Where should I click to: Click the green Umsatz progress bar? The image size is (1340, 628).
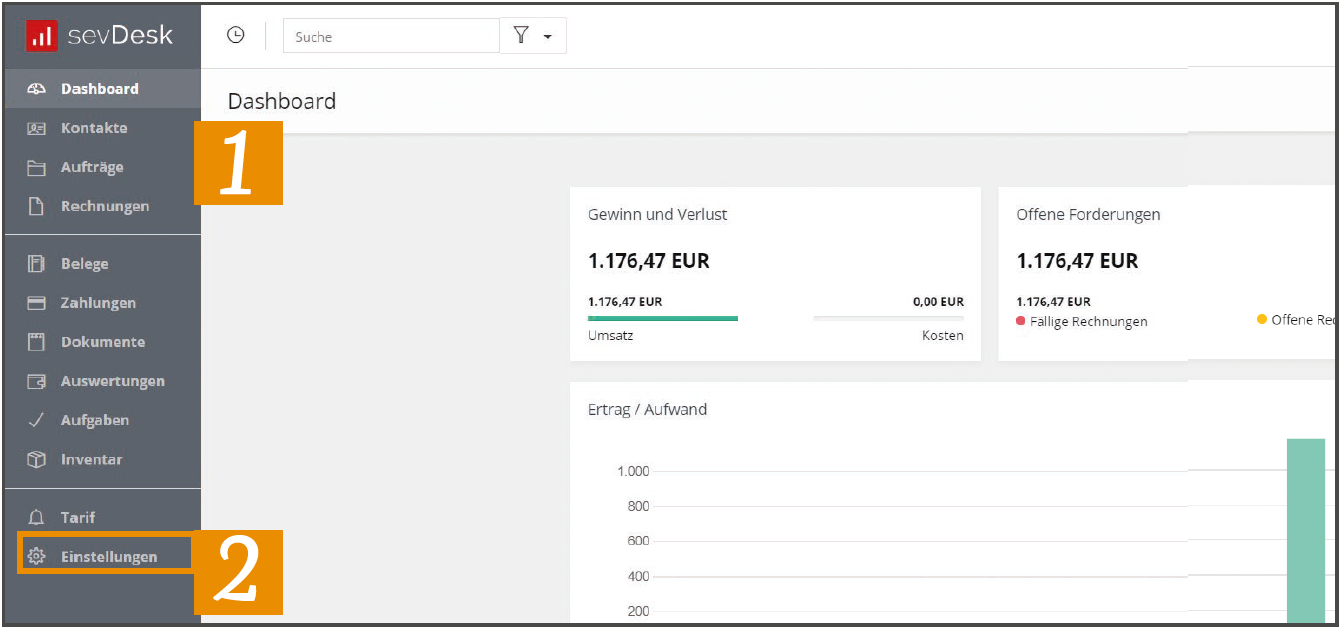(663, 318)
